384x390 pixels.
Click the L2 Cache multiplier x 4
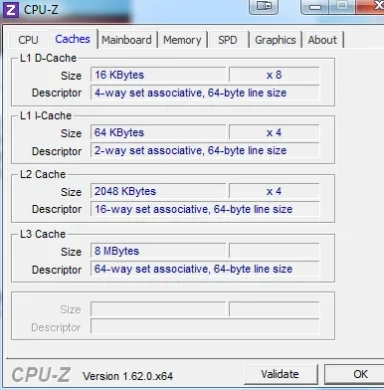coord(274,191)
